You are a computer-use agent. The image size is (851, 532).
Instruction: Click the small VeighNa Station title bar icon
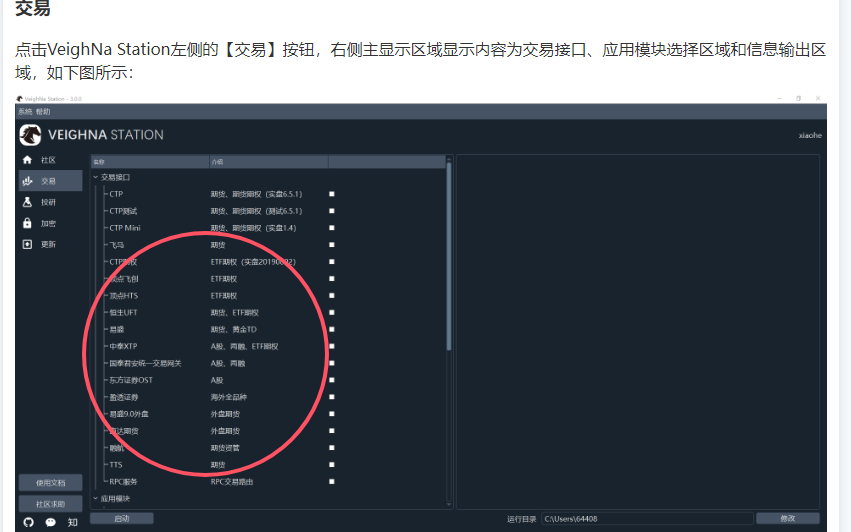pyautogui.click(x=20, y=99)
